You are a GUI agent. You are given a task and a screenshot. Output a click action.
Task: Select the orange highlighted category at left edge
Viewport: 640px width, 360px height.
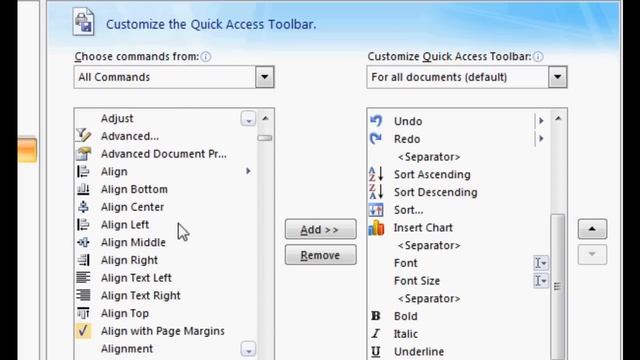[x=27, y=150]
